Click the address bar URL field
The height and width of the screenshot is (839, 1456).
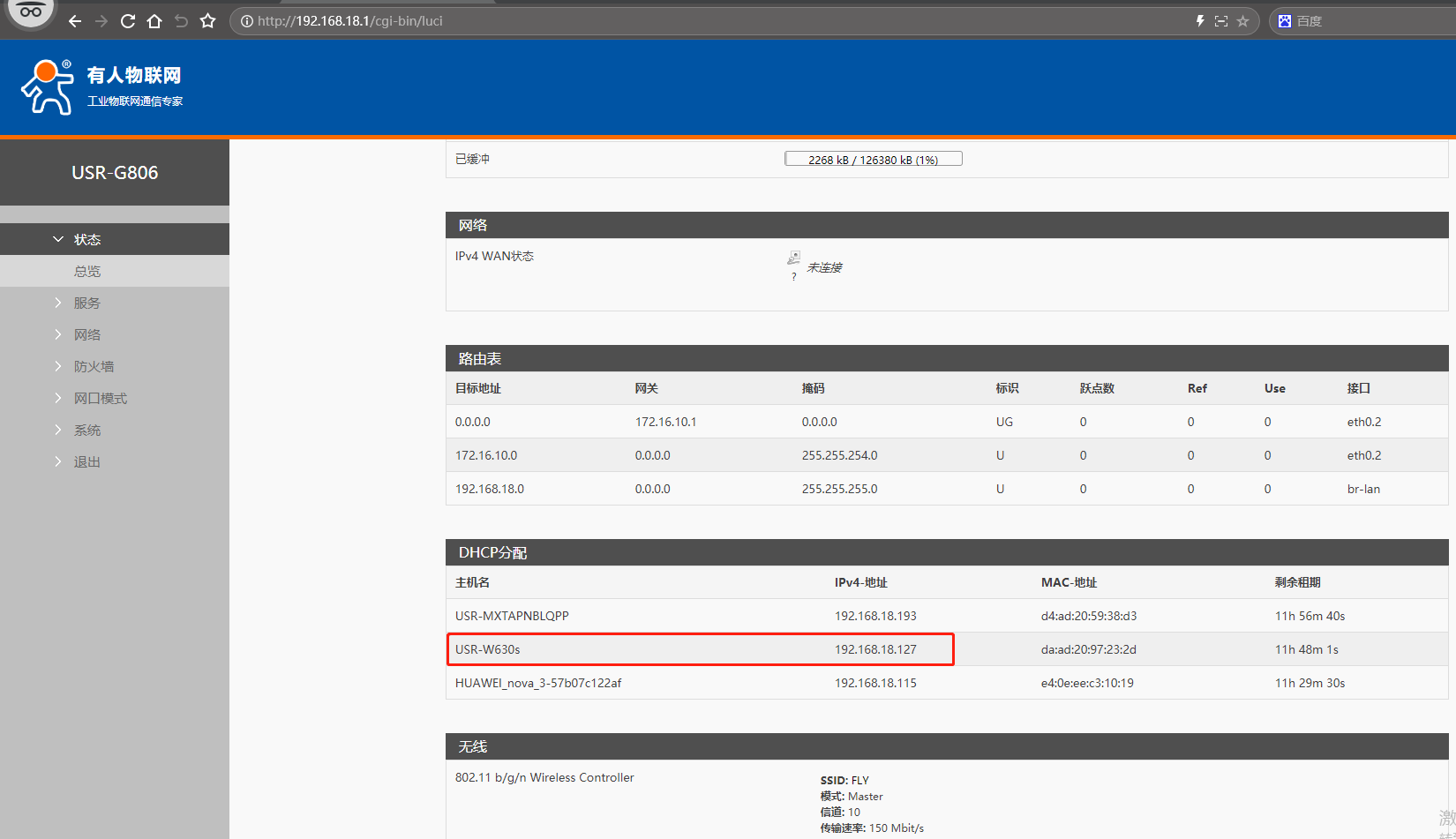706,21
